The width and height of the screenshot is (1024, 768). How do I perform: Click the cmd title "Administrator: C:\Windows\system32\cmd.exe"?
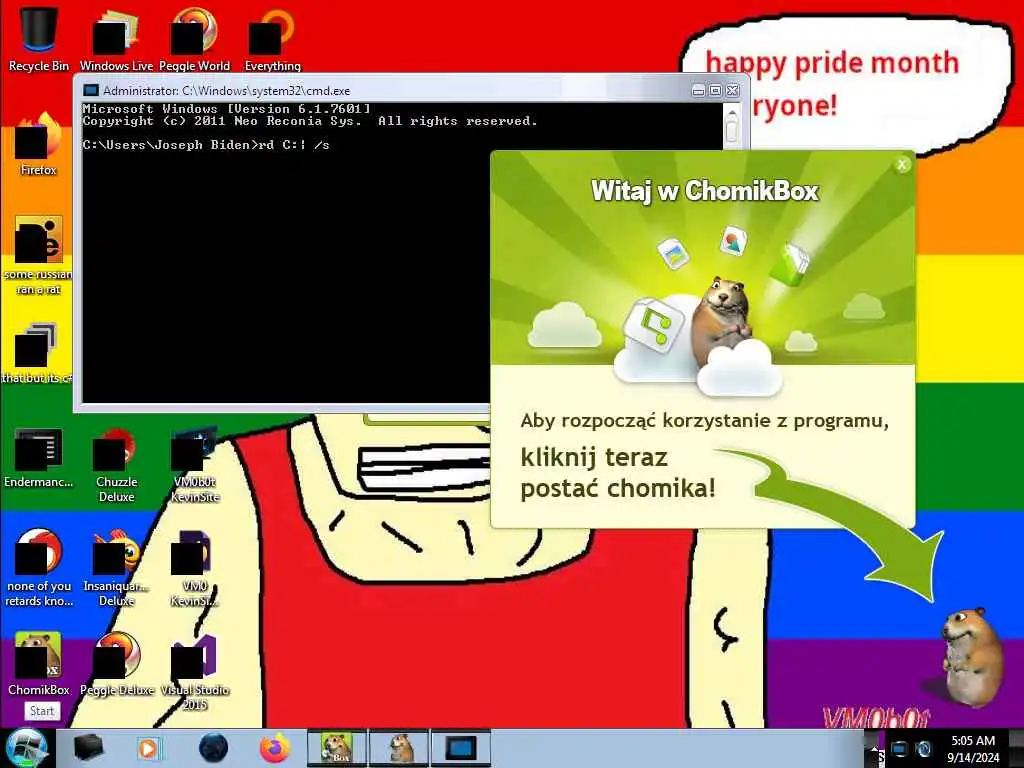coord(227,91)
